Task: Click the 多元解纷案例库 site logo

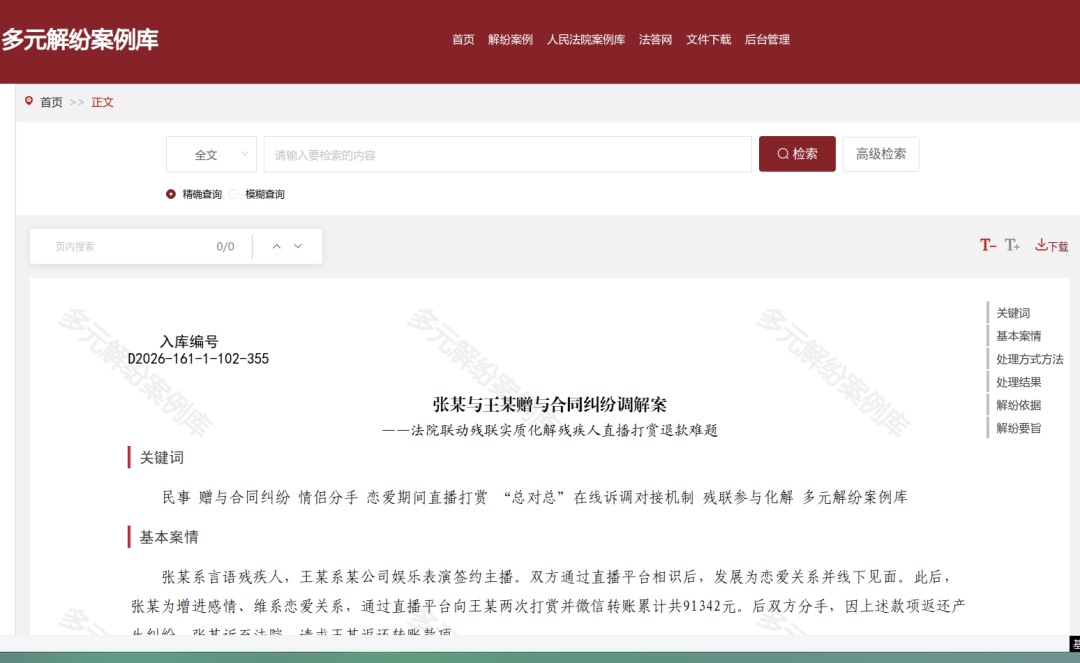Action: [80, 39]
